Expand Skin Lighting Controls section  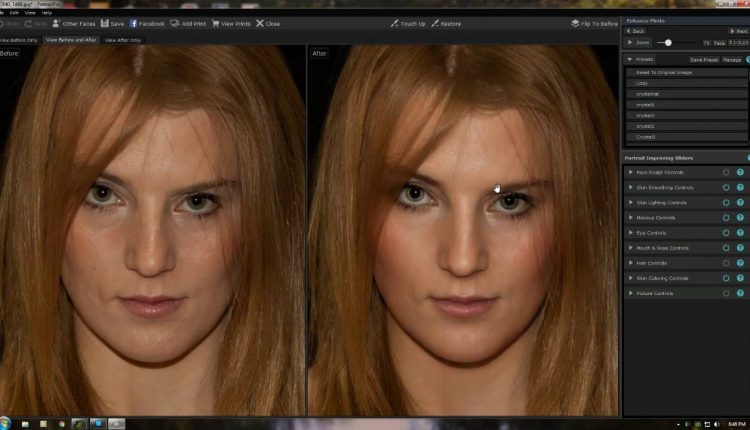pyautogui.click(x=630, y=202)
